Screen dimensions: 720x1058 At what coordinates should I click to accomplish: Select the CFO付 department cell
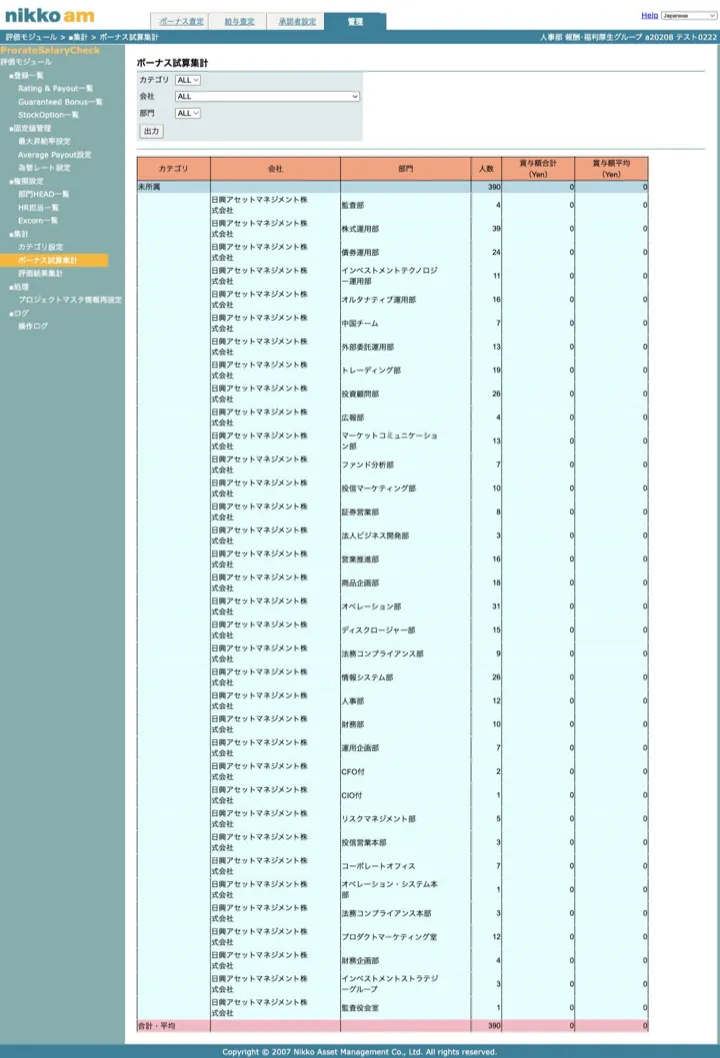406,772
